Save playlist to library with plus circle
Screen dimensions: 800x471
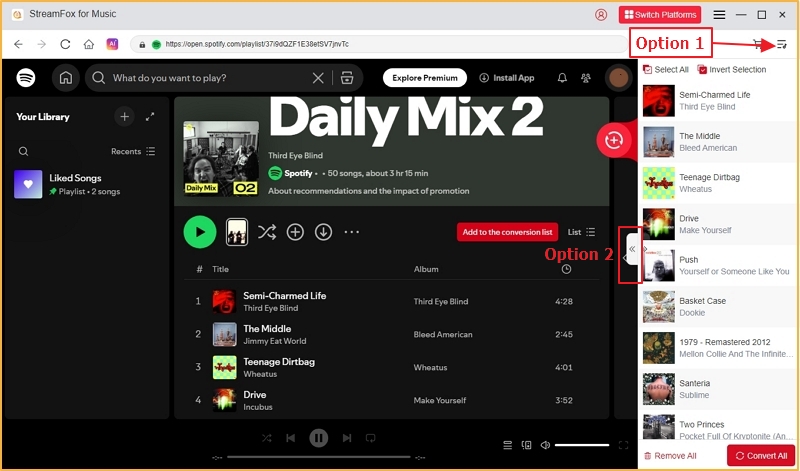coord(295,232)
